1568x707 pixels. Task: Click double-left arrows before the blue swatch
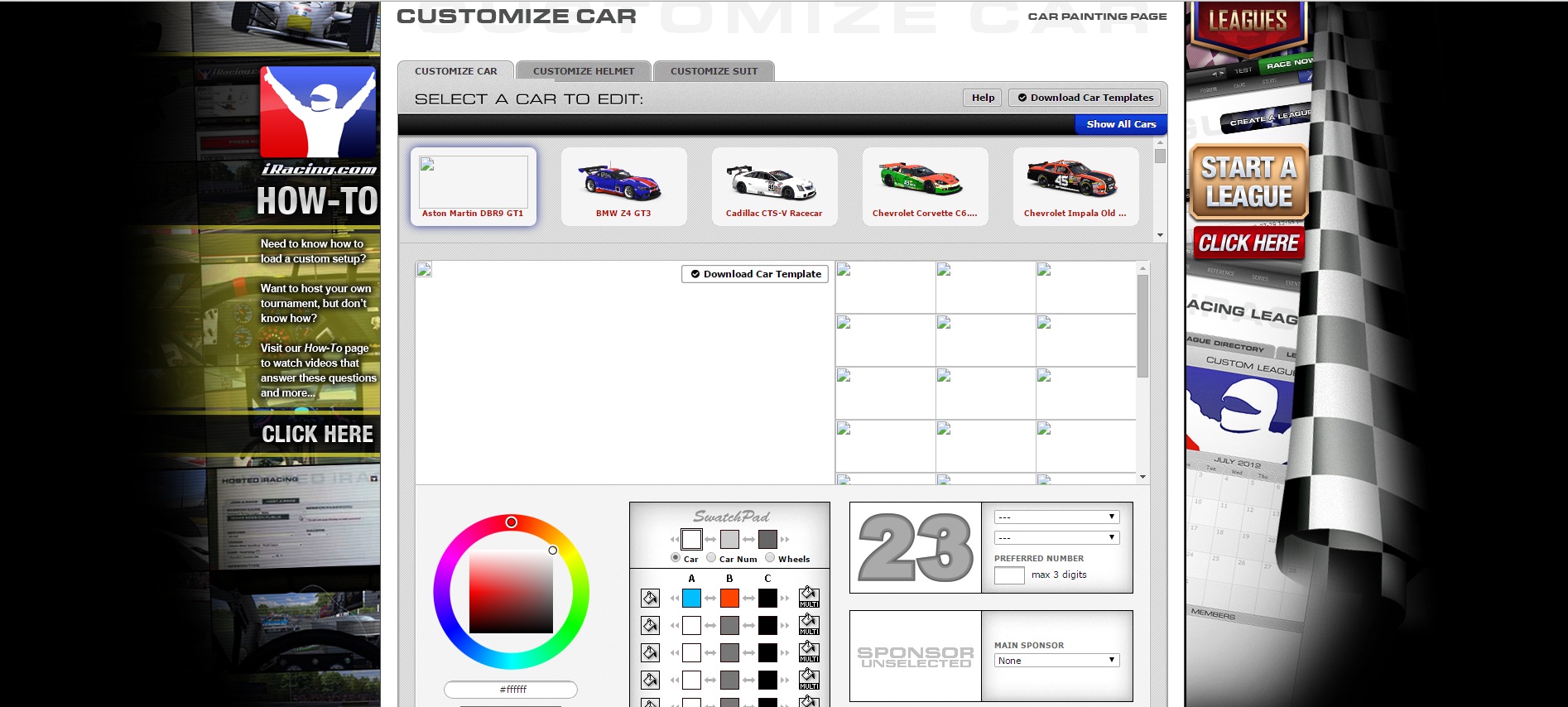pos(674,598)
